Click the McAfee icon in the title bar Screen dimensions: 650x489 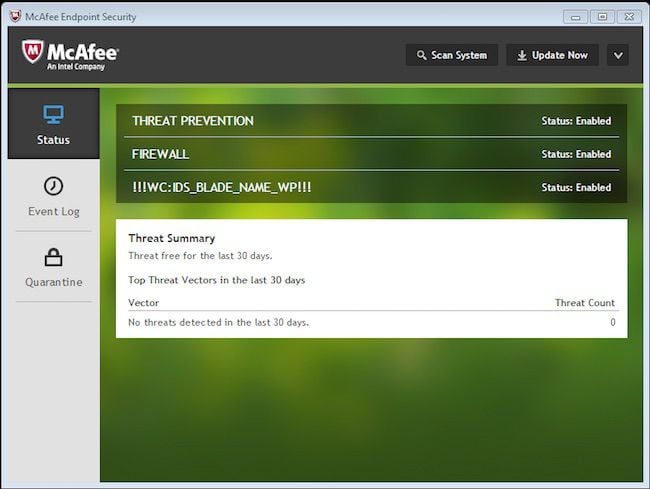[15, 17]
